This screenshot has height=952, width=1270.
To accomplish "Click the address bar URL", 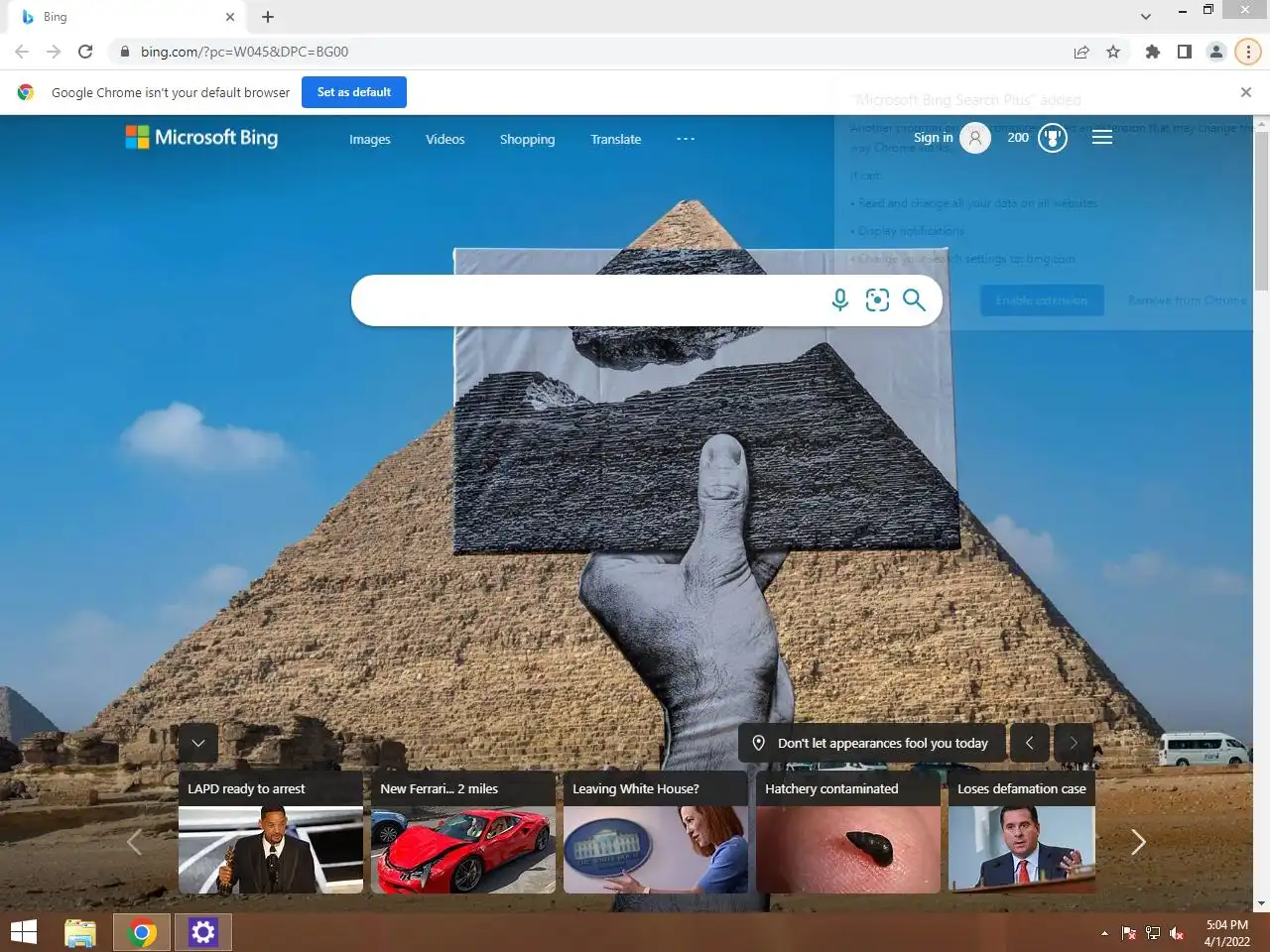I will coord(244,52).
